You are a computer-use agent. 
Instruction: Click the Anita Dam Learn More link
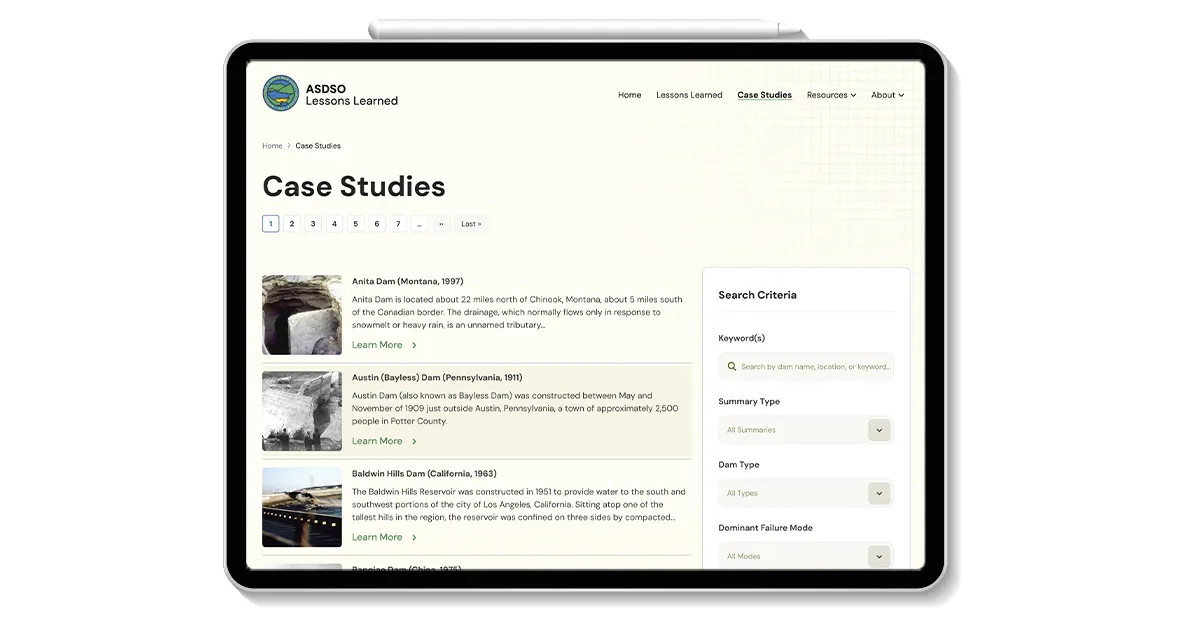click(x=377, y=344)
